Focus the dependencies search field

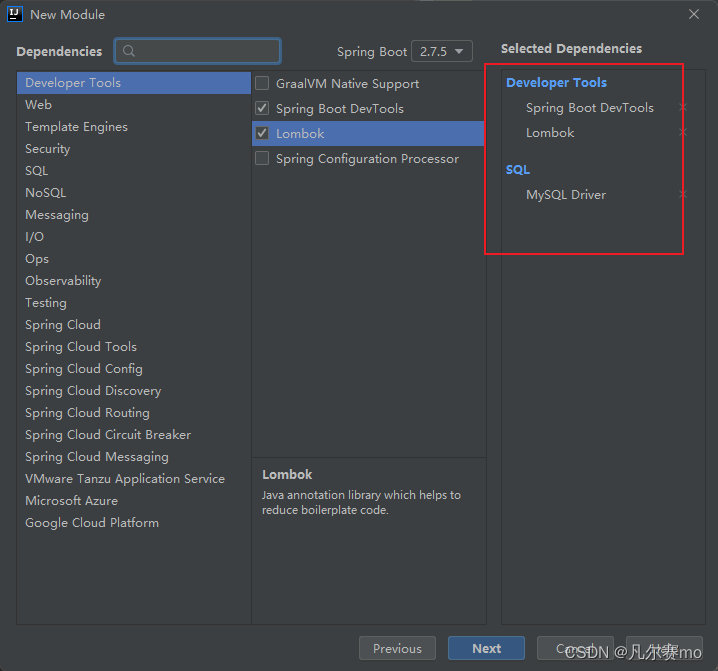[197, 51]
